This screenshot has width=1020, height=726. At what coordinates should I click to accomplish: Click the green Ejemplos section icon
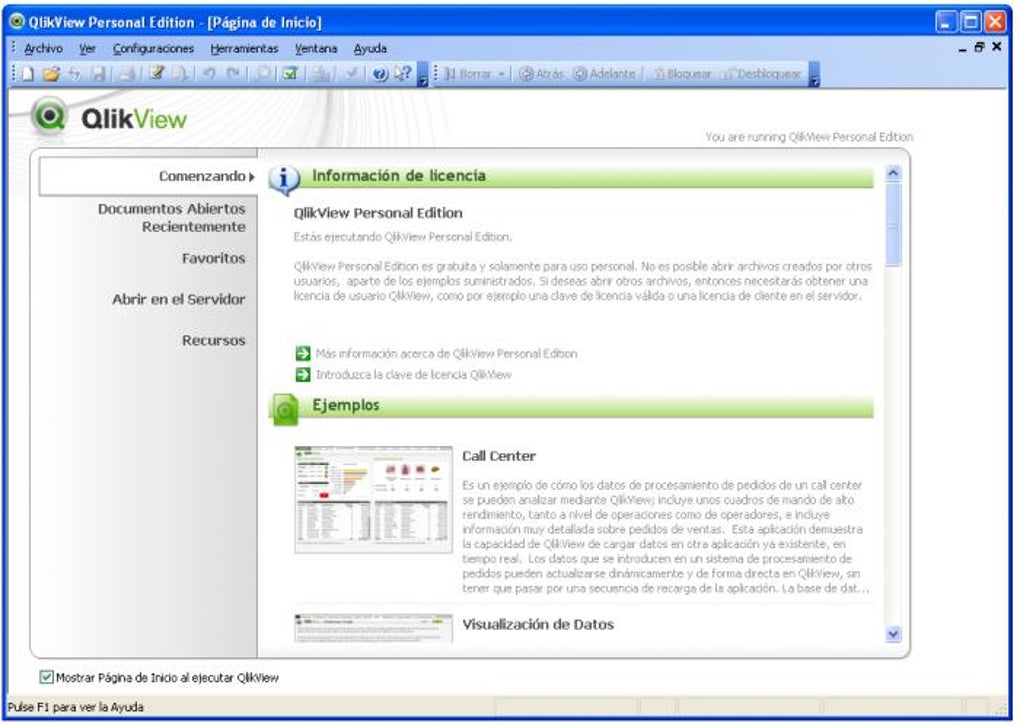coord(285,409)
